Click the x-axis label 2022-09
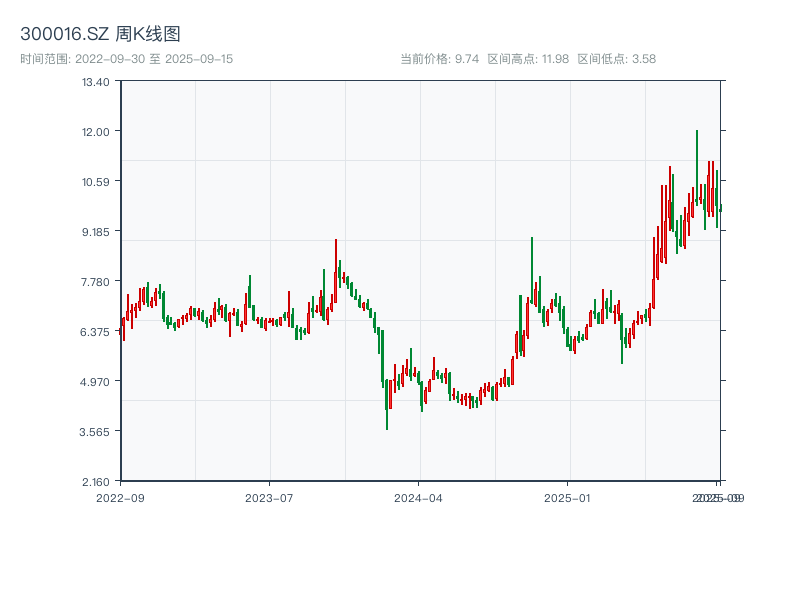Screen dimensions: 800x600 120,498
